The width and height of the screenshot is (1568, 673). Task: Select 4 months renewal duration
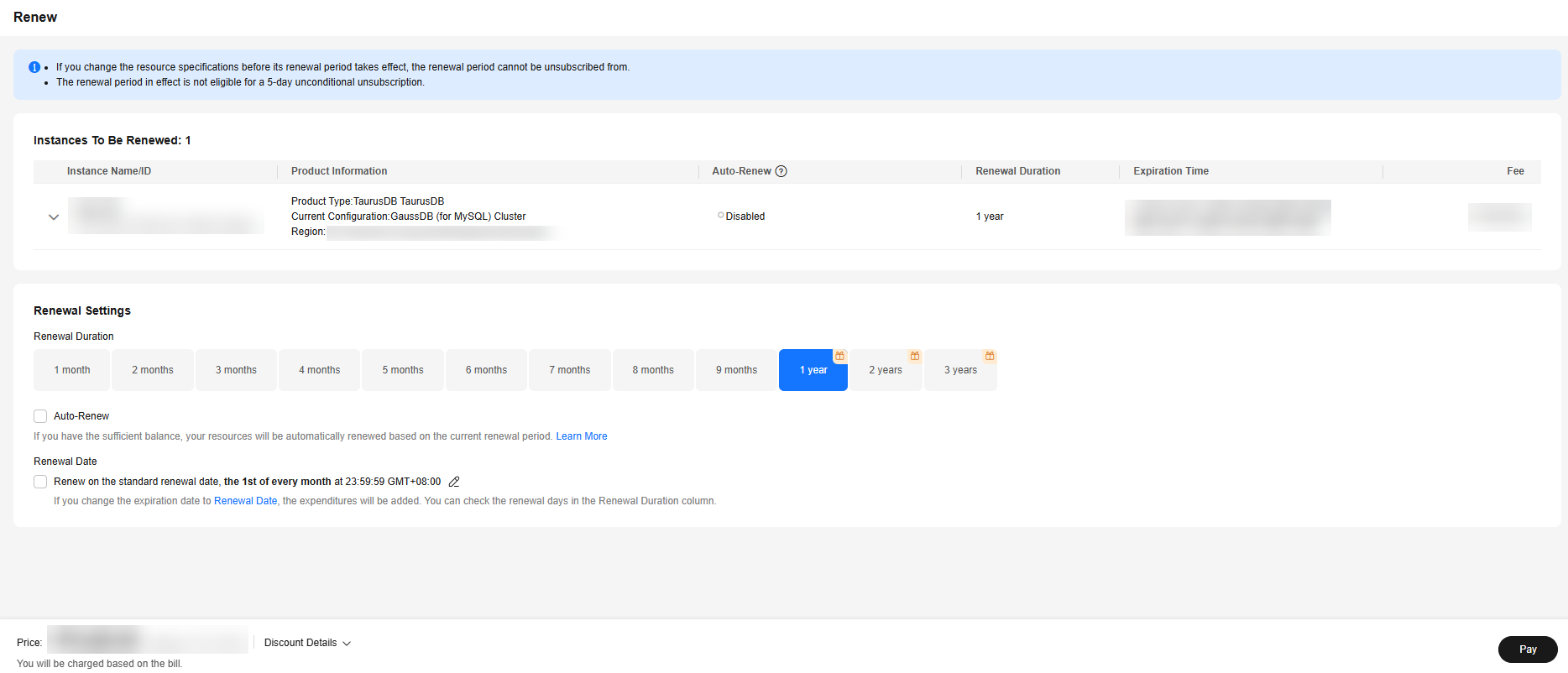coord(320,370)
